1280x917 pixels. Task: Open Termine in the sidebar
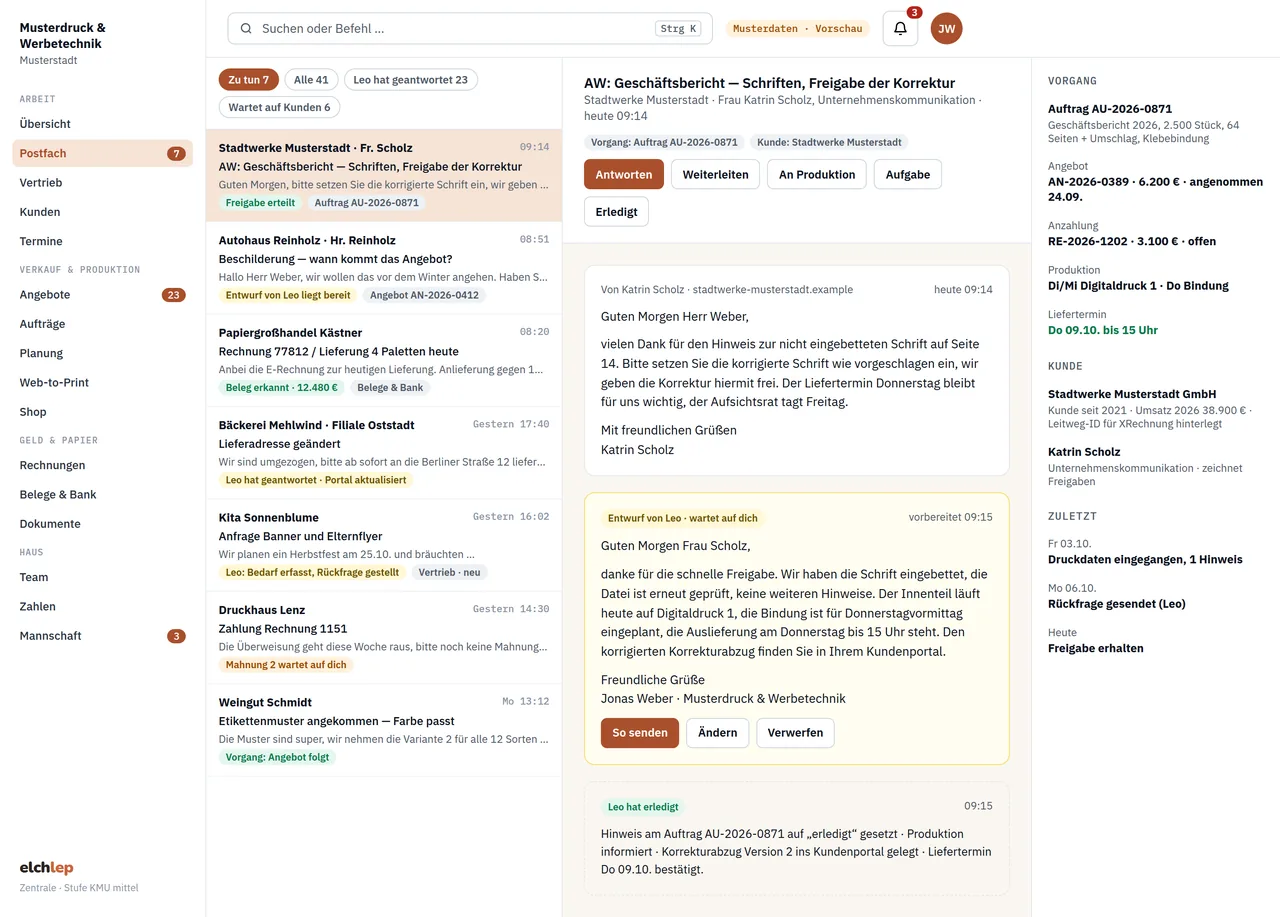pyautogui.click(x=102, y=241)
